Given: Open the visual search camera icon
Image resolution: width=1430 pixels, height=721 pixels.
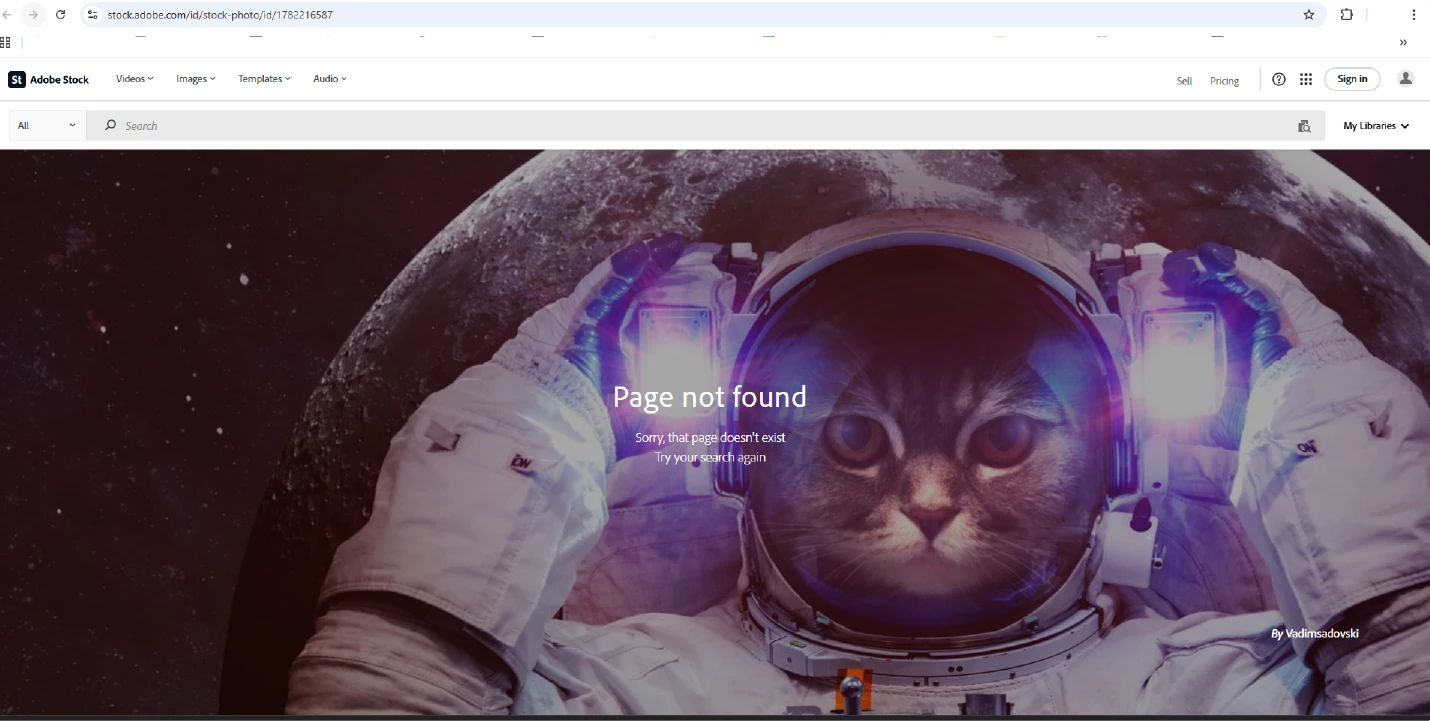Looking at the screenshot, I should (1304, 126).
